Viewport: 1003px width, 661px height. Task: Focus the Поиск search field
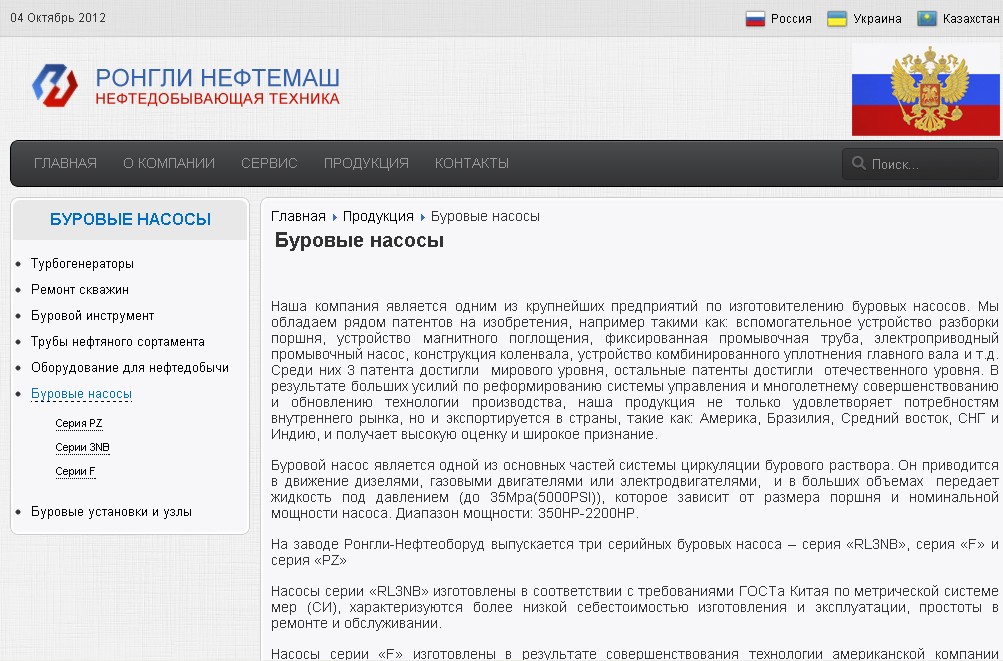pyautogui.click(x=921, y=164)
